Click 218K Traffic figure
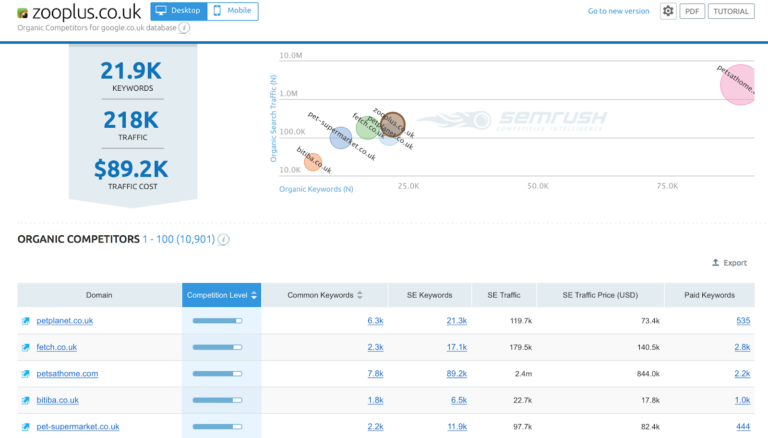Screen dimensions: 768x438 pyautogui.click(x=131, y=120)
